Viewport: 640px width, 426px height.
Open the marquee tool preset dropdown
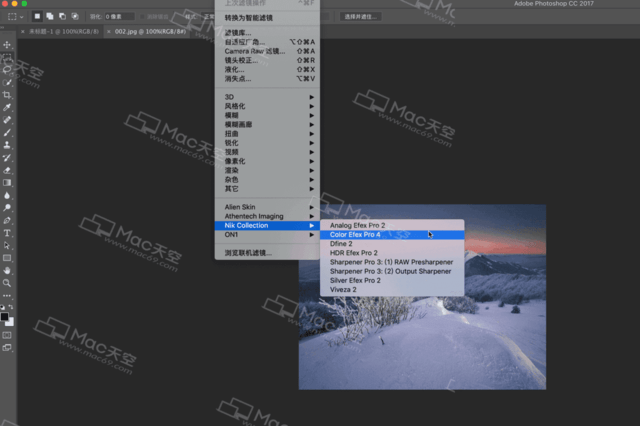pyautogui.click(x=22, y=17)
